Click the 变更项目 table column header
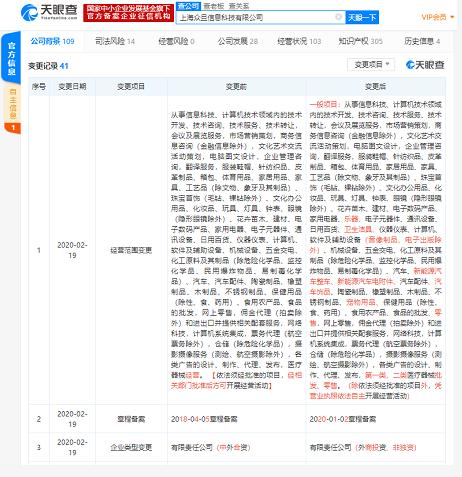 [131, 87]
